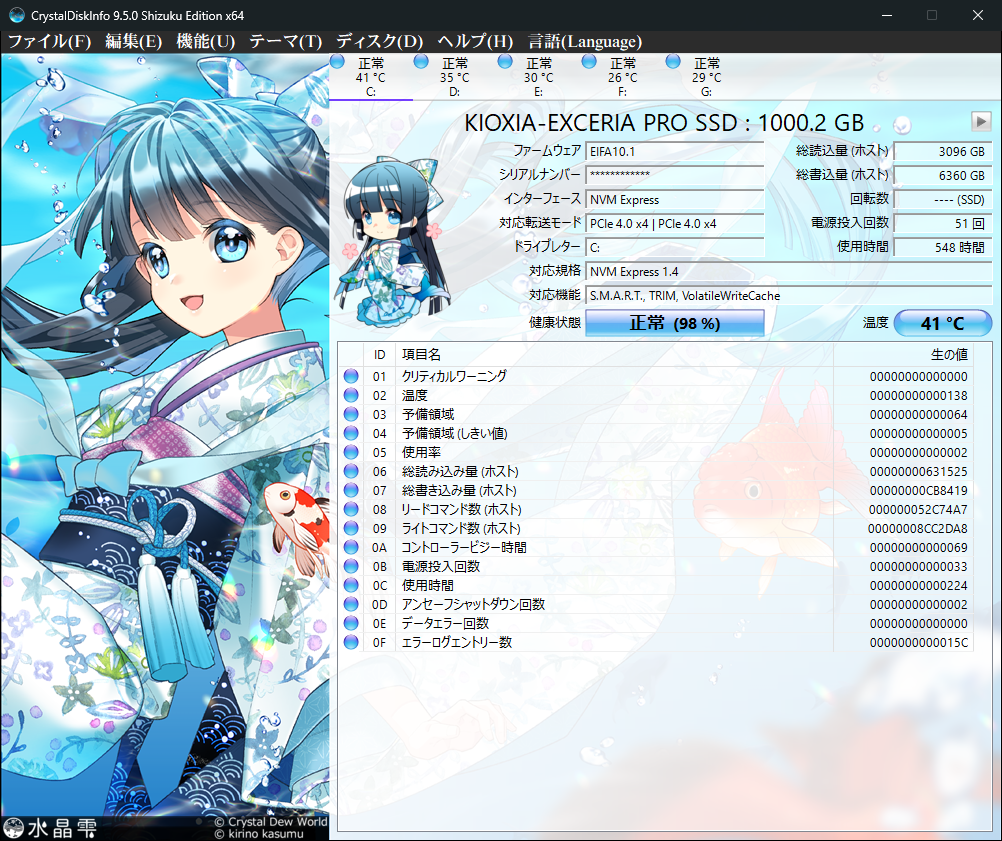This screenshot has width=1002, height=841.
Task: Click the disk title KIOXIA-EXCERIA PRO SSD
Action: click(x=664, y=123)
